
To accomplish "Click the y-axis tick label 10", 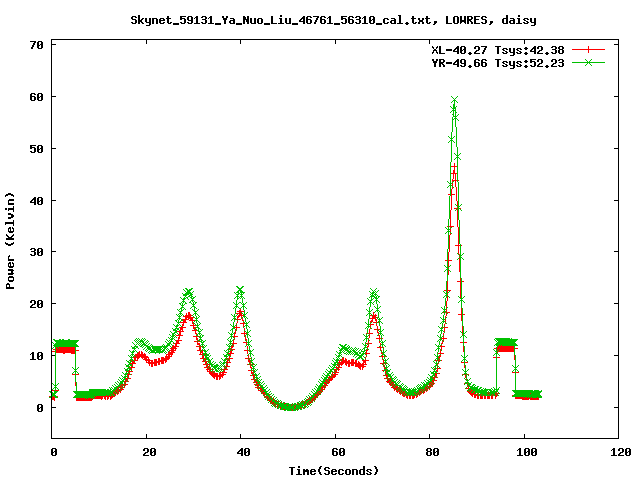I will coord(36,356).
